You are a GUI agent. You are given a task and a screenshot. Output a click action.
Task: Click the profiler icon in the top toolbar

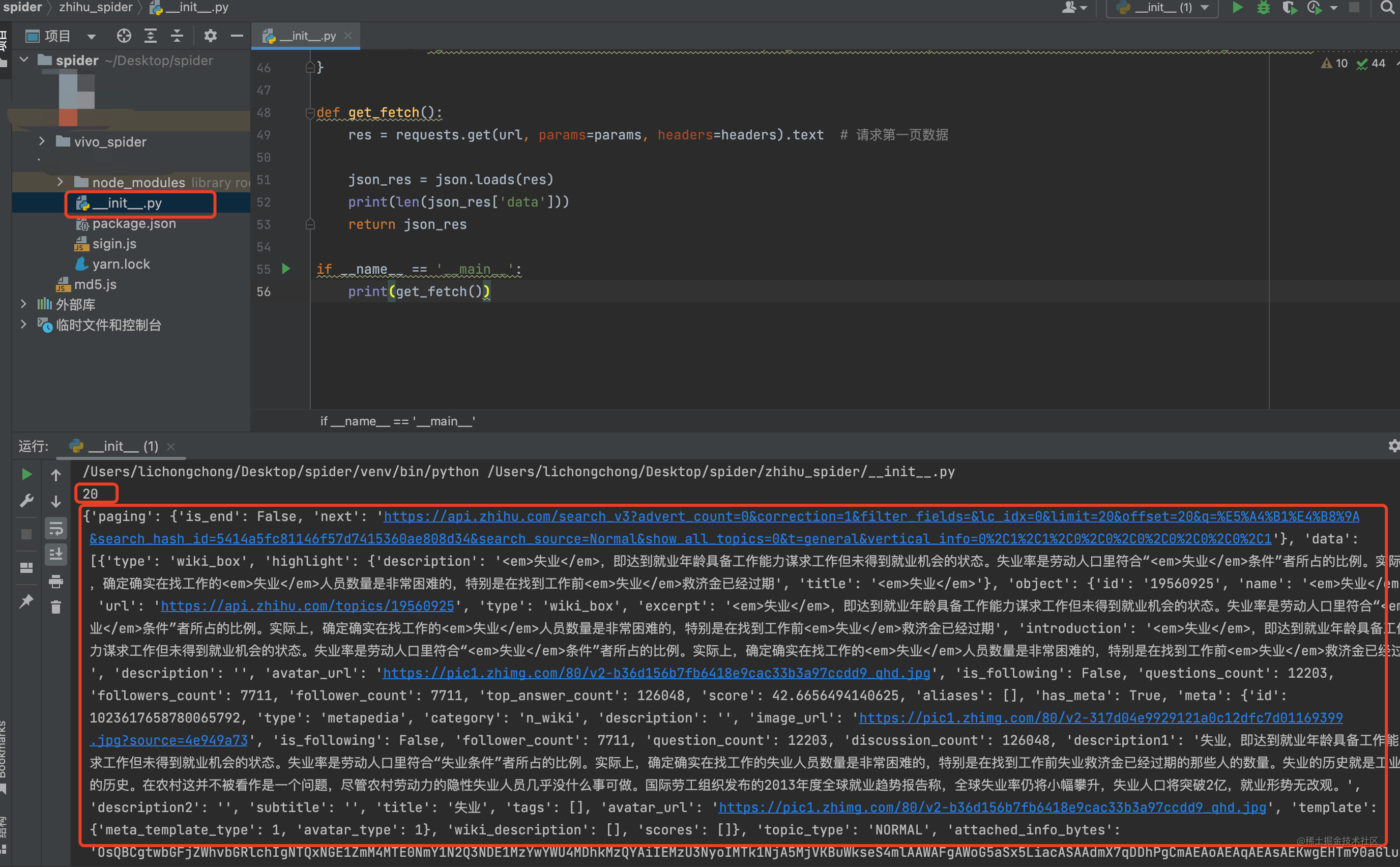(1314, 8)
